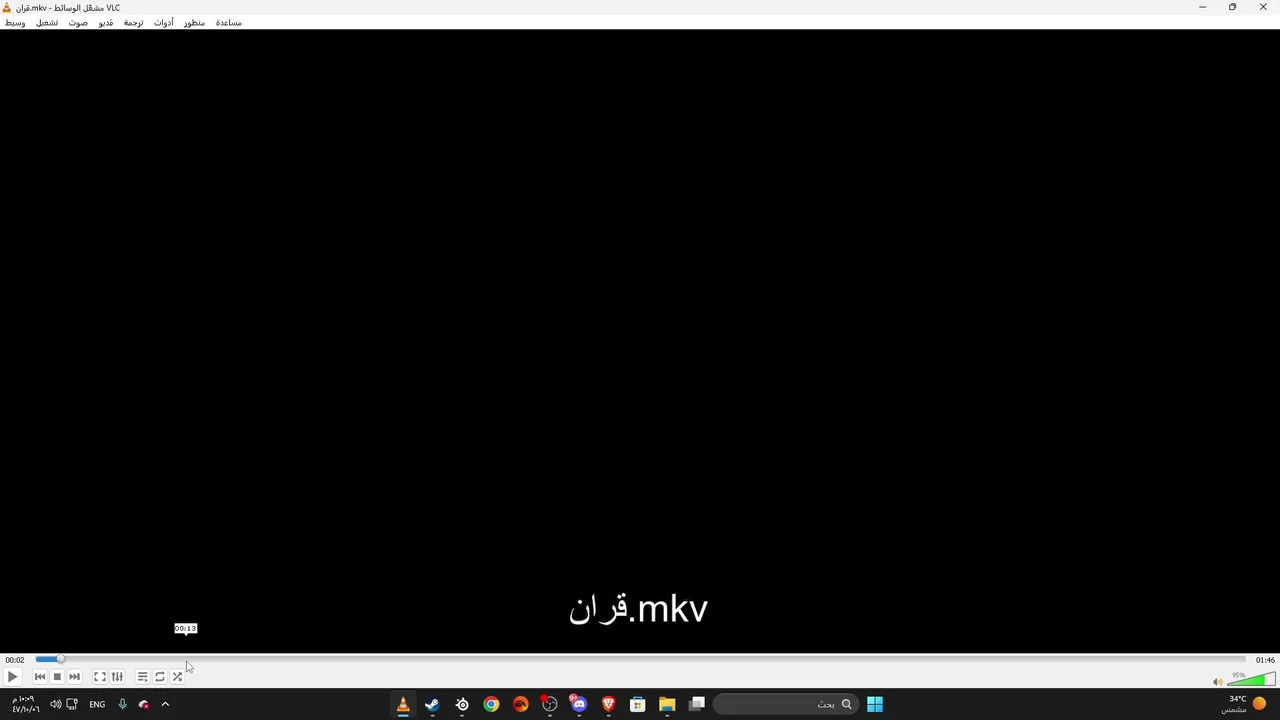Show the playlist view
Viewport: 1280px width, 720px height.
point(142,677)
